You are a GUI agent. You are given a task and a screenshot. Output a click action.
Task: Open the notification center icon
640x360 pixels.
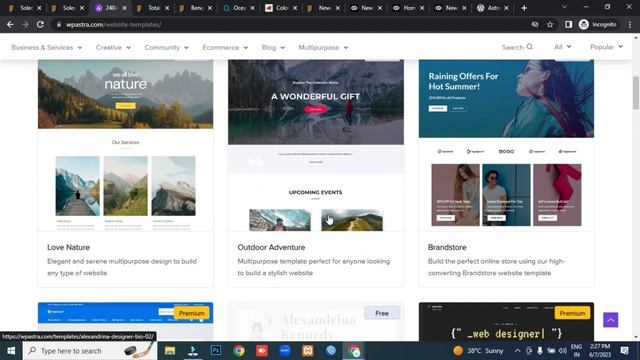point(624,351)
